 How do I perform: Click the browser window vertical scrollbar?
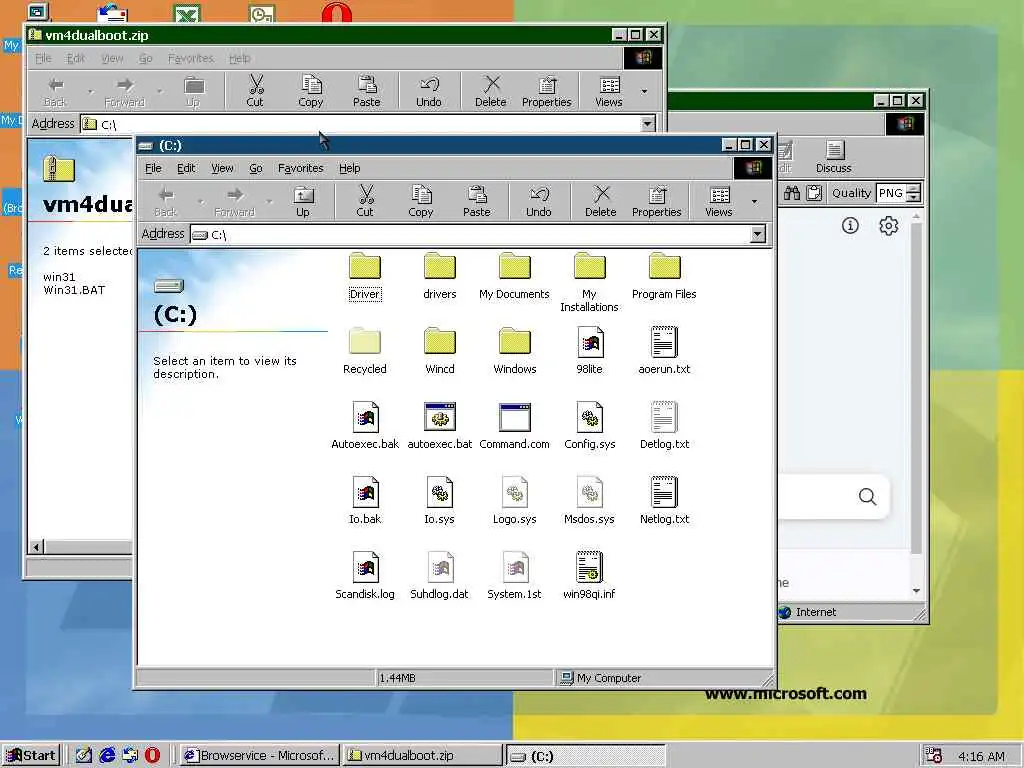tap(916, 389)
